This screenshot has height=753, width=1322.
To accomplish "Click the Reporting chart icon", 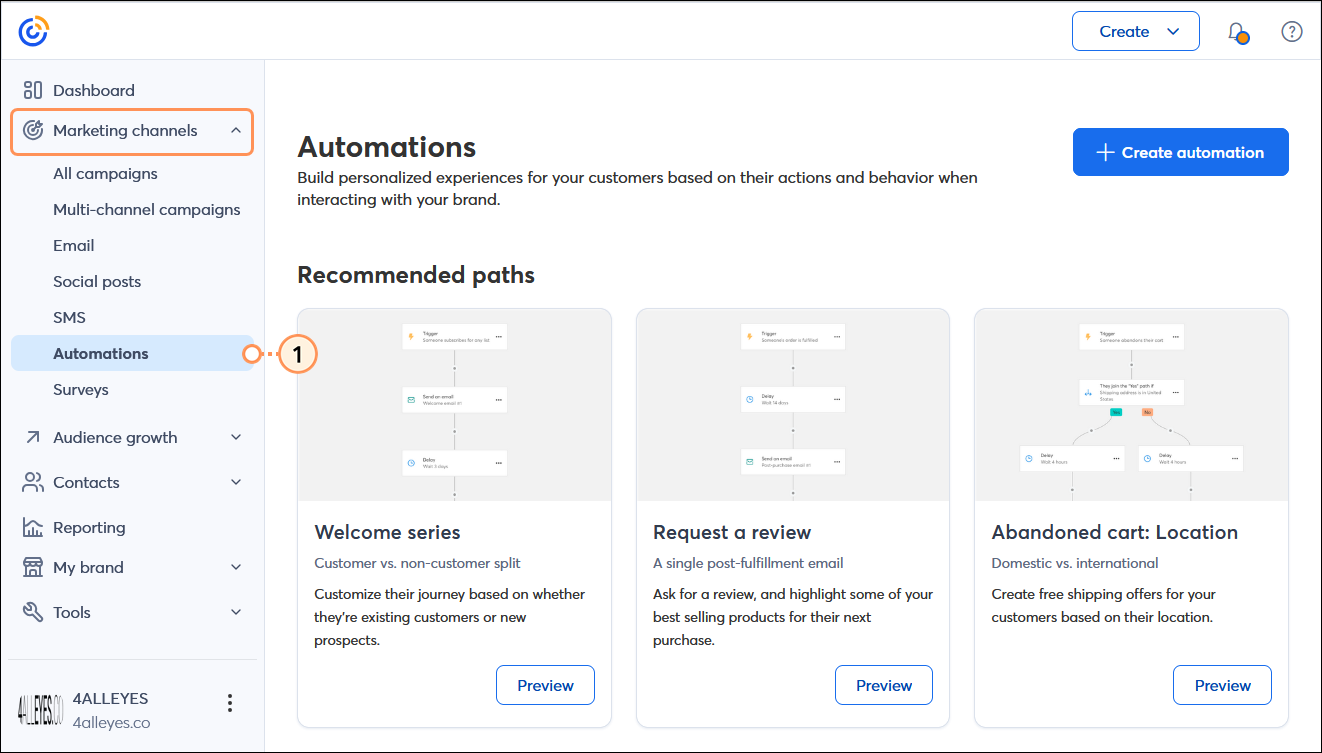I will (33, 528).
